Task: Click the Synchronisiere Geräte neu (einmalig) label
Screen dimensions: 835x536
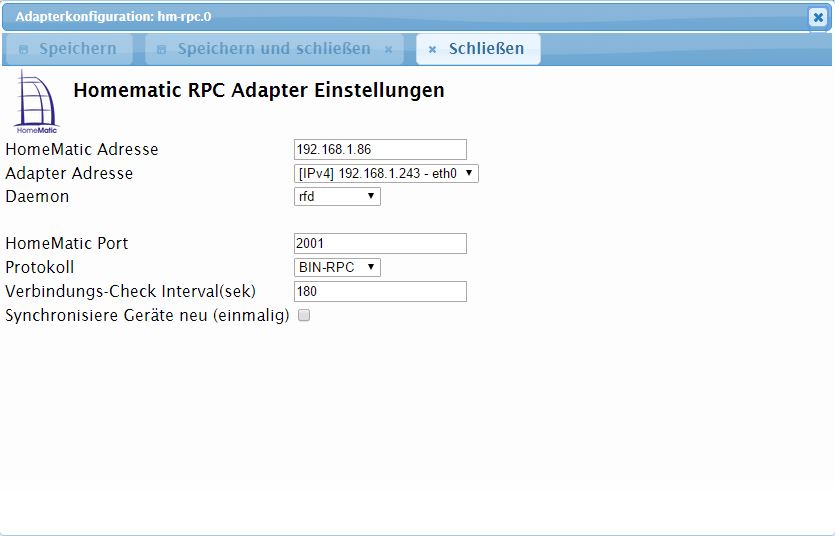Action: (148, 315)
